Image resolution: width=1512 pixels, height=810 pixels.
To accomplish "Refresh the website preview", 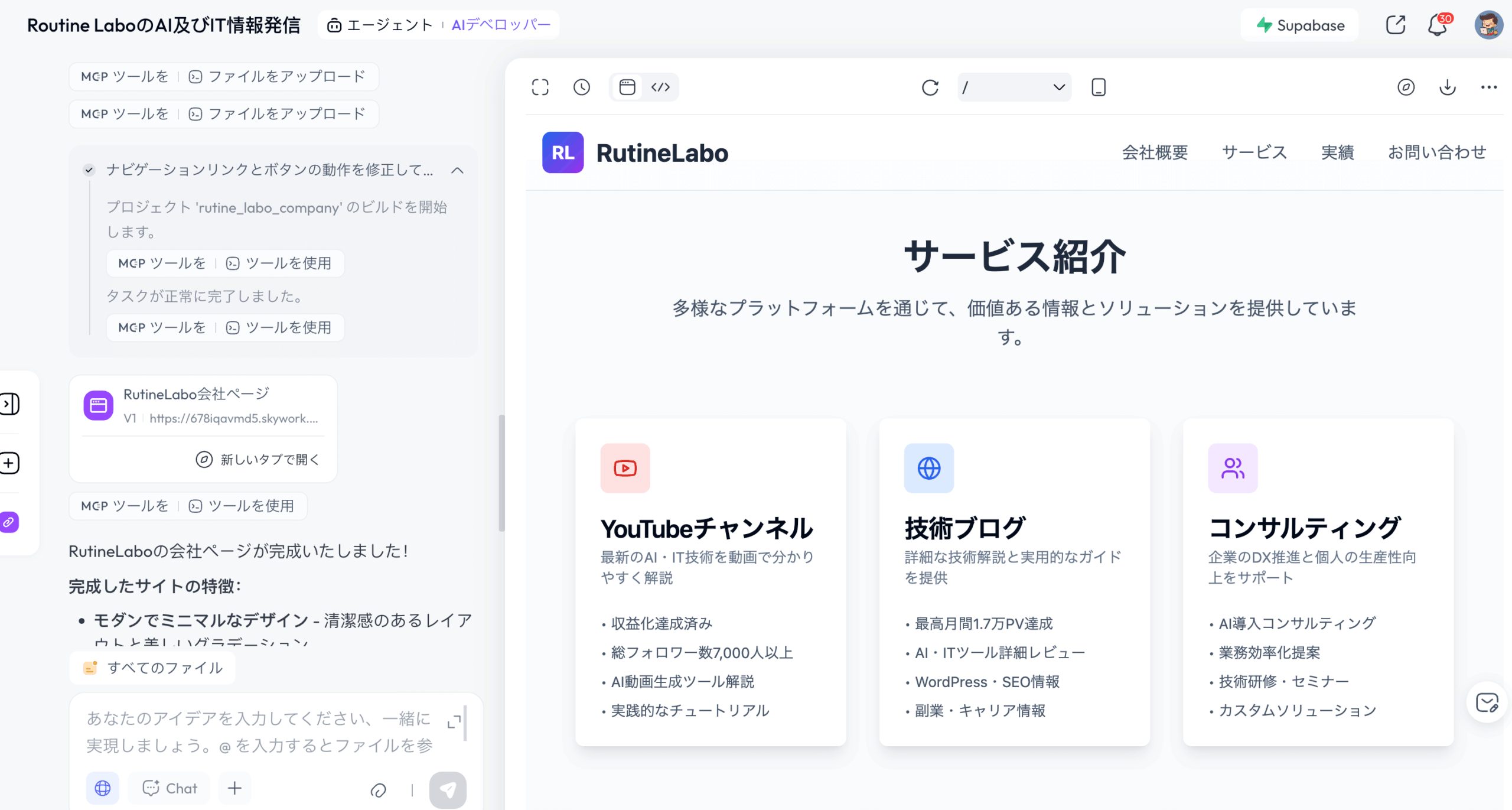I will pos(929,87).
